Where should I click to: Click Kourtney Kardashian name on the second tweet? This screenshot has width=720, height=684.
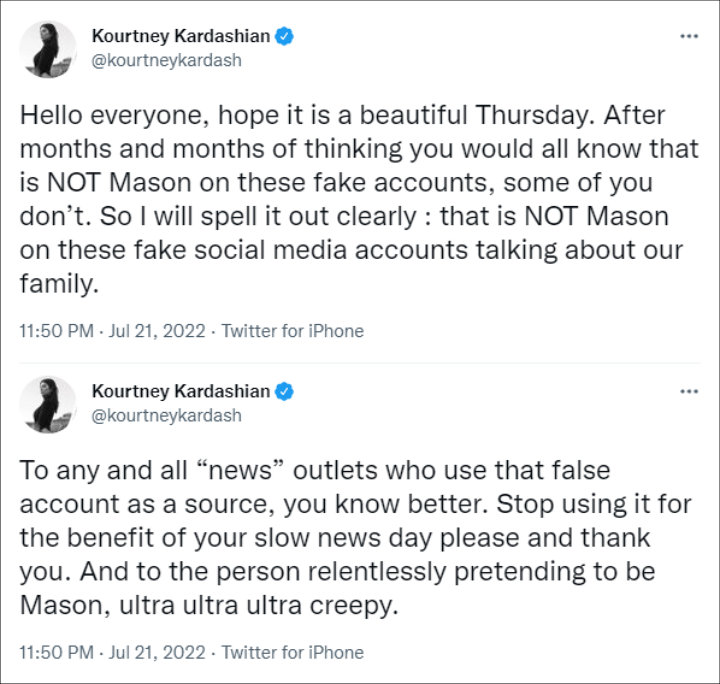(181, 390)
